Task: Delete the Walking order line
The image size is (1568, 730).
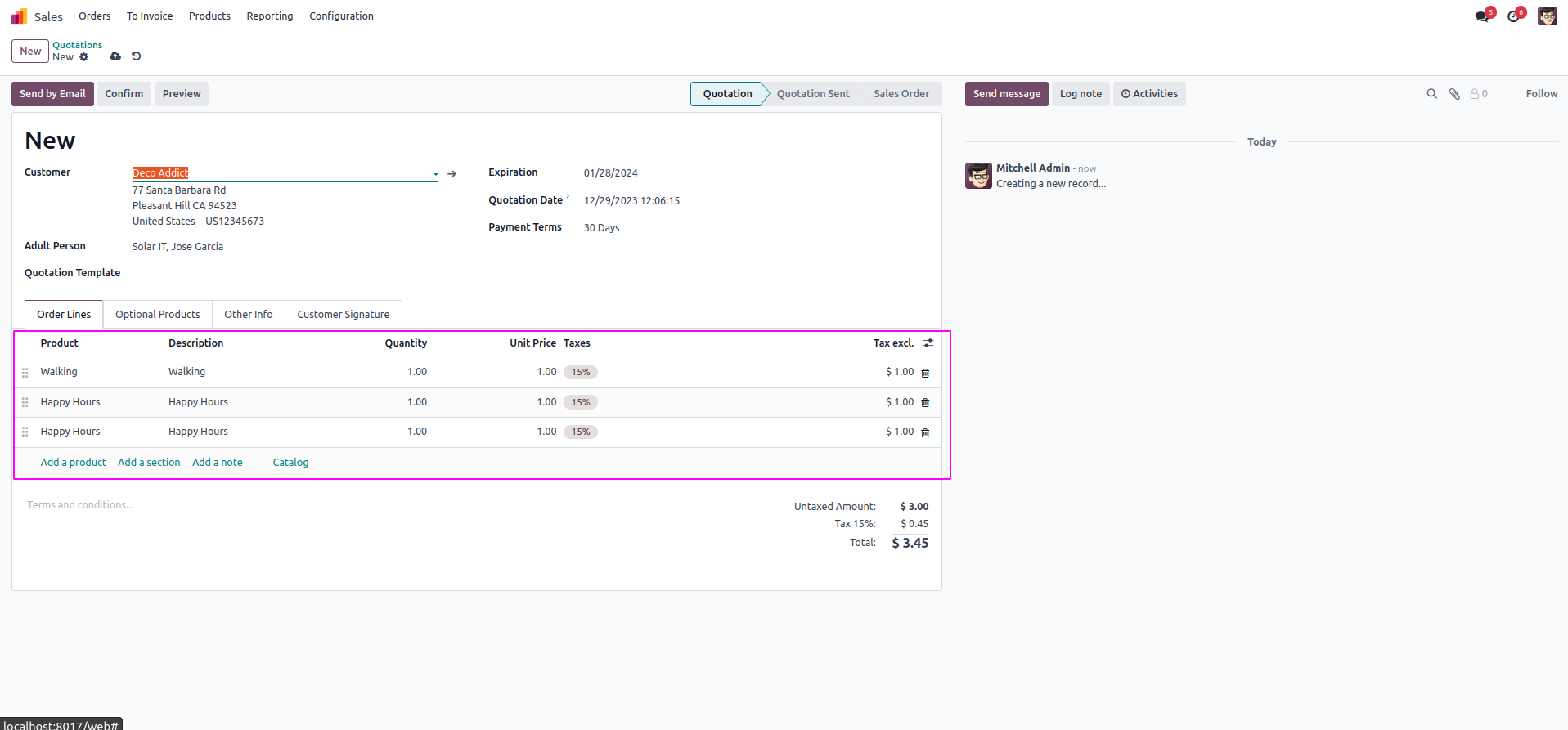Action: pyautogui.click(x=925, y=373)
